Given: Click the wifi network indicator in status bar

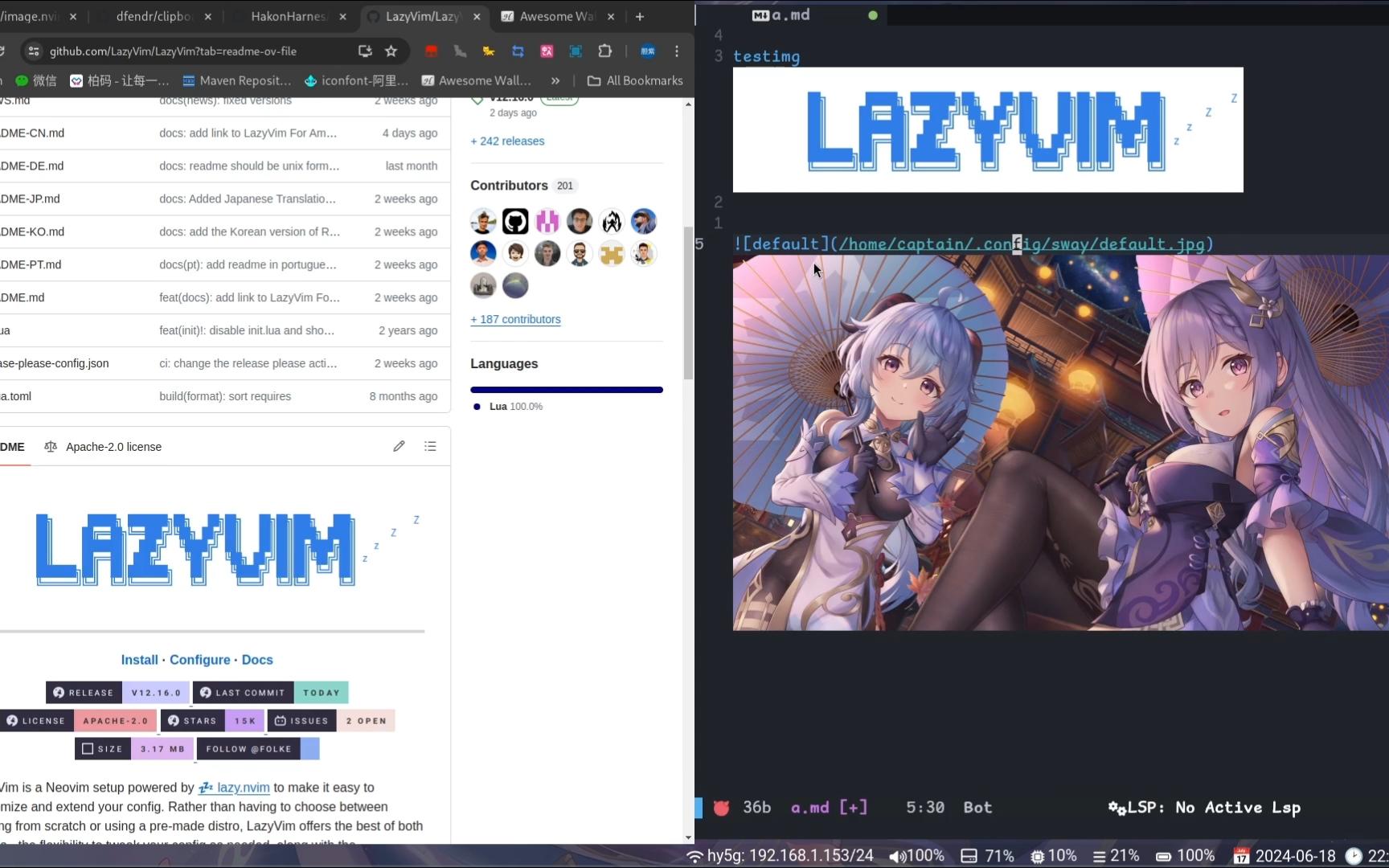Looking at the screenshot, I should [x=780, y=856].
